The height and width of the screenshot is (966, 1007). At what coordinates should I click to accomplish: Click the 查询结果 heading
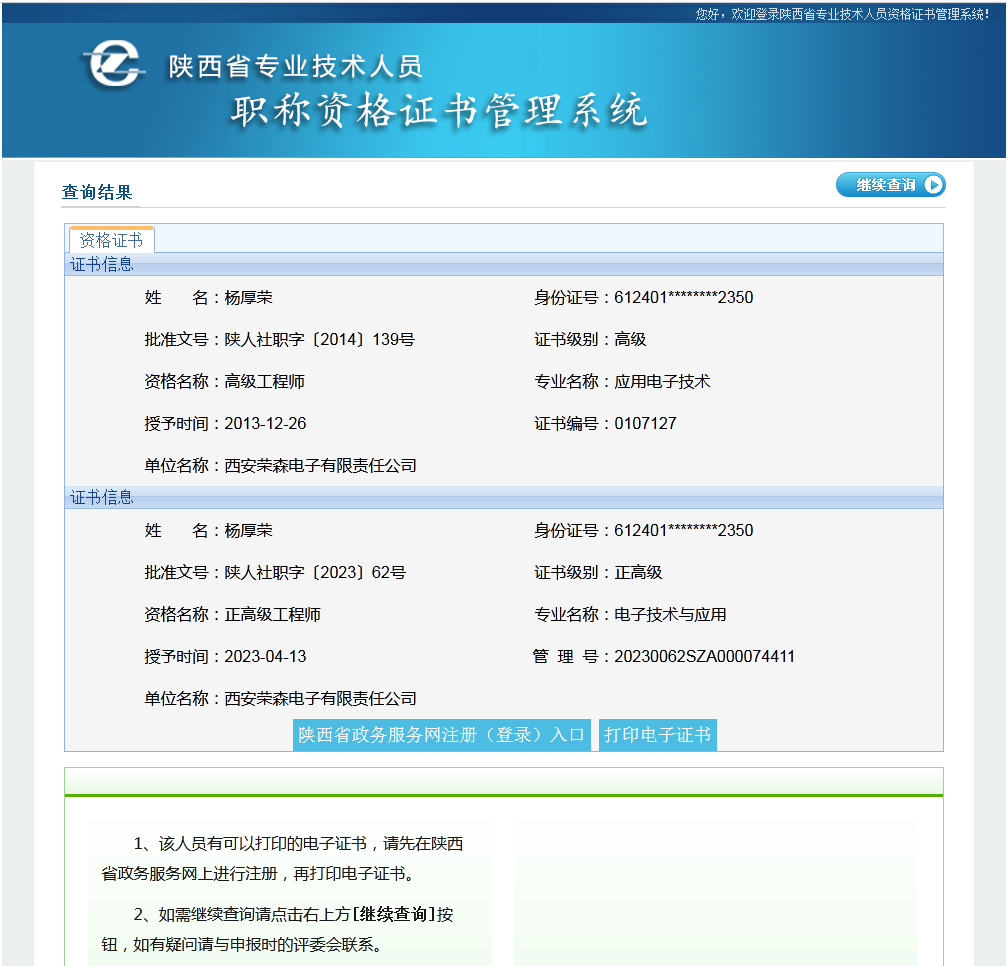coord(97,192)
